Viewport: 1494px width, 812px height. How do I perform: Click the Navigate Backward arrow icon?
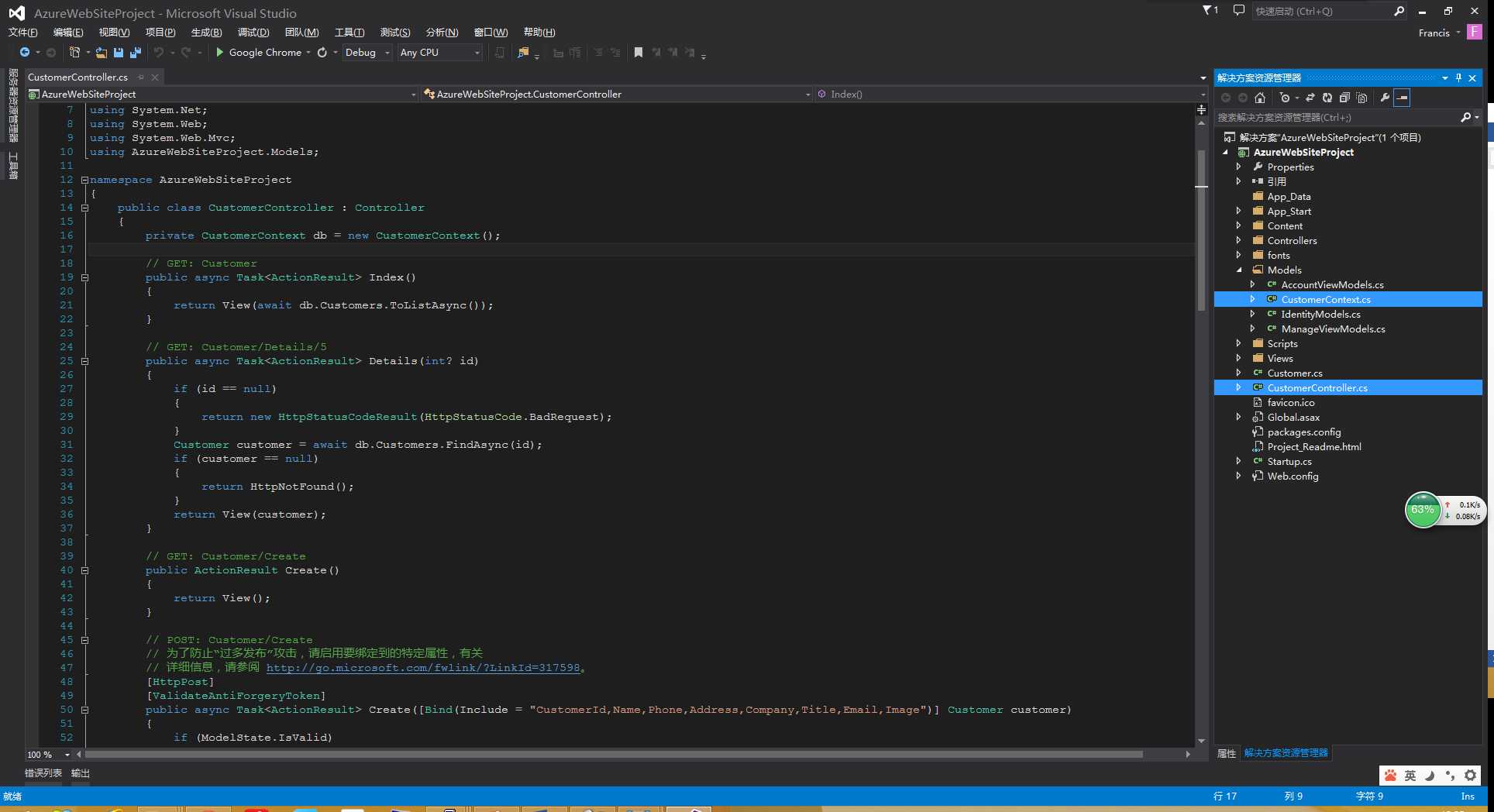tap(25, 52)
